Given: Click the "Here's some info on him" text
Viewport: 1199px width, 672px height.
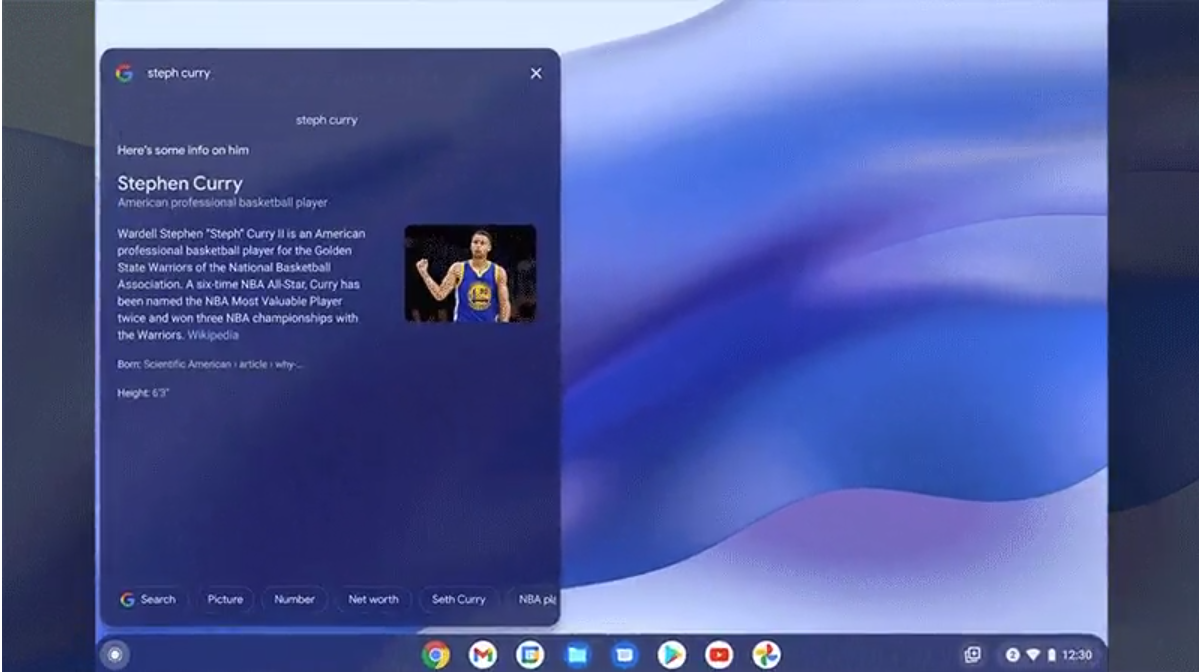Looking at the screenshot, I should [x=183, y=150].
